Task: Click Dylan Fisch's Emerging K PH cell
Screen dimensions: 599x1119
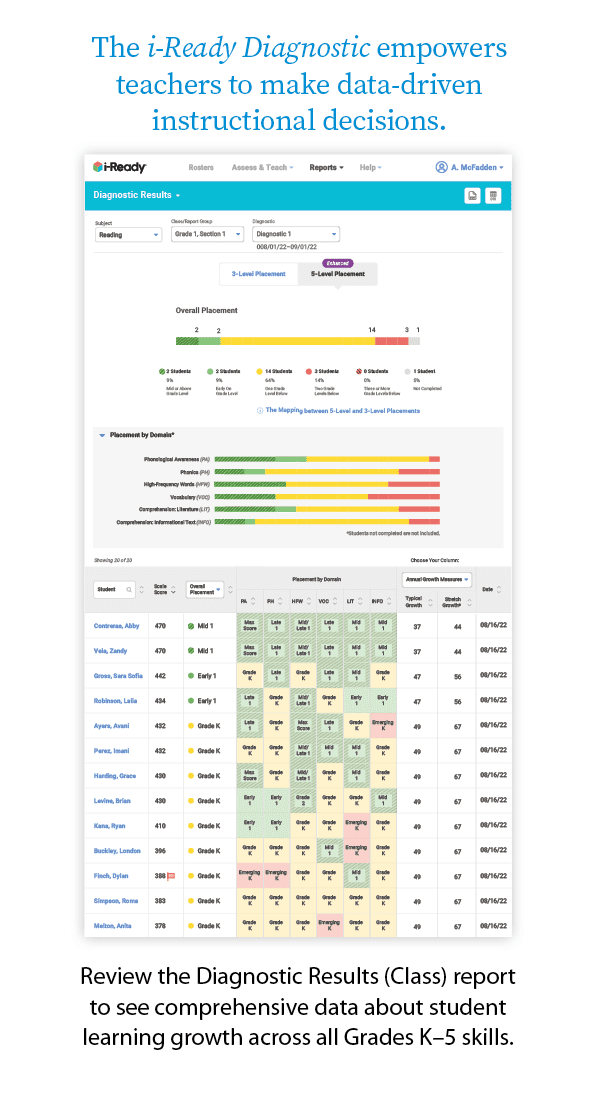Action: pyautogui.click(x=276, y=876)
